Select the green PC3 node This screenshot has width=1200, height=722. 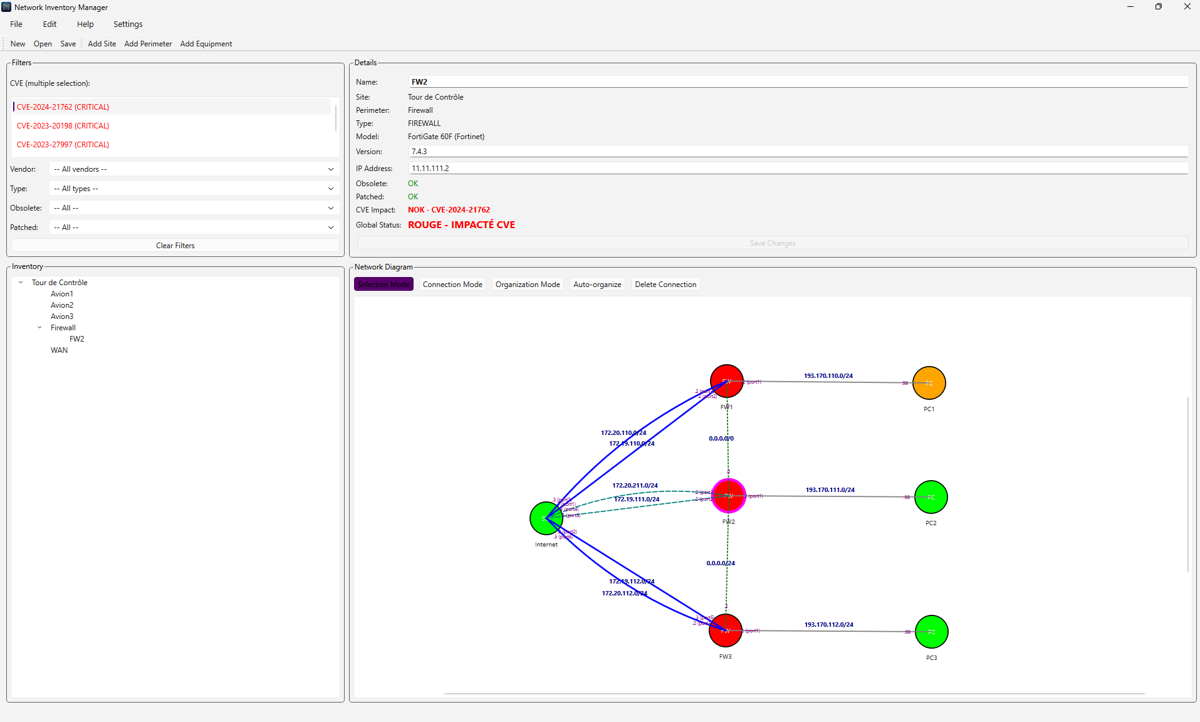[931, 632]
